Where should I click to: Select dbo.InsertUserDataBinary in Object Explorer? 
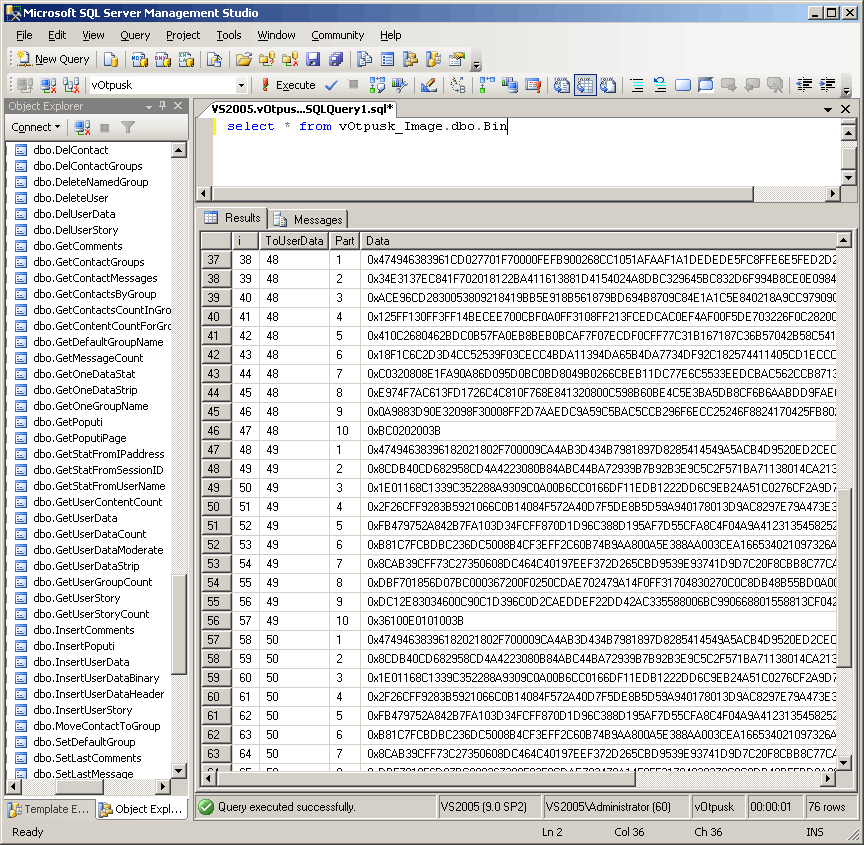(x=96, y=678)
